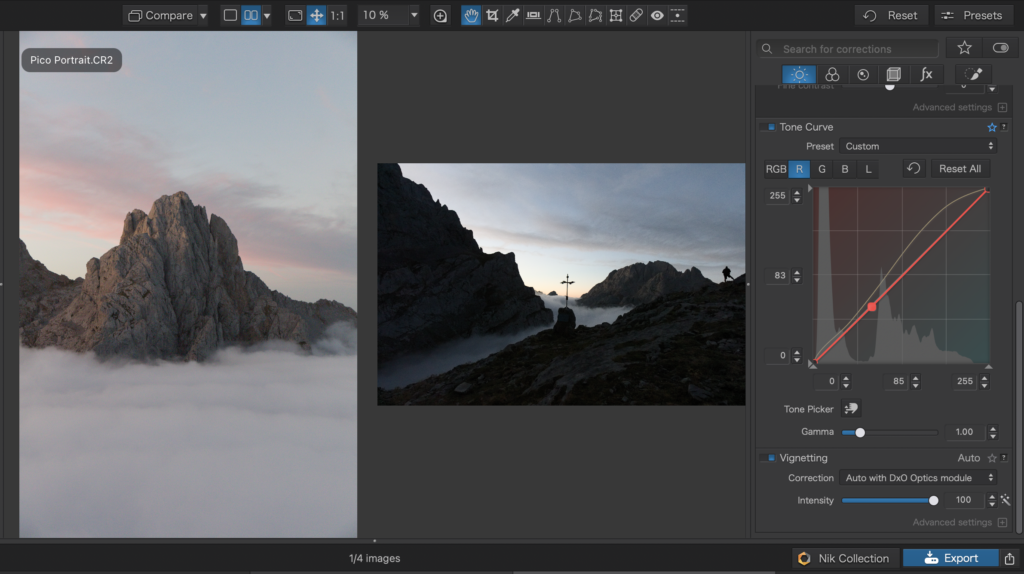Unfavorite the Tone Curve panel (blue star)
1024x574 pixels.
coord(992,127)
